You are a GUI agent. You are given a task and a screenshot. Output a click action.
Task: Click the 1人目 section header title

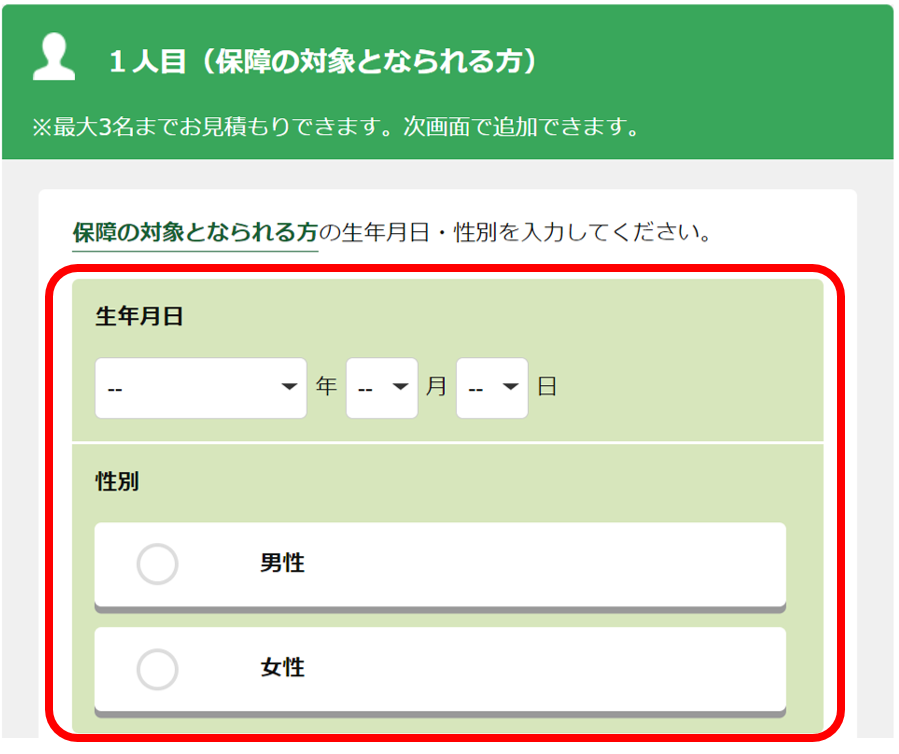point(324,62)
